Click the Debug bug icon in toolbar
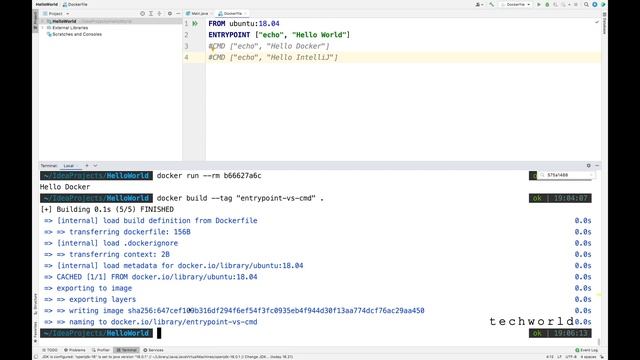This screenshot has width=640, height=360. click(x=547, y=4)
